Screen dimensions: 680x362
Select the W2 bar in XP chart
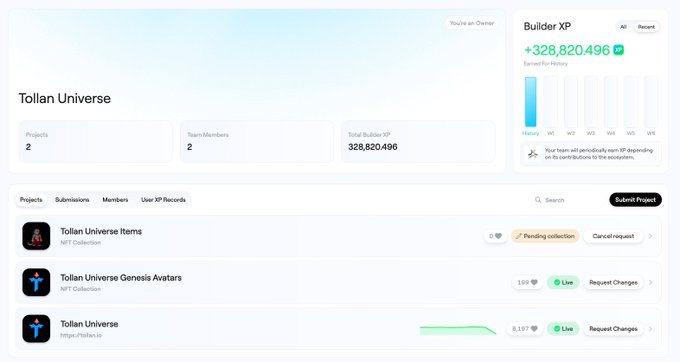click(571, 102)
